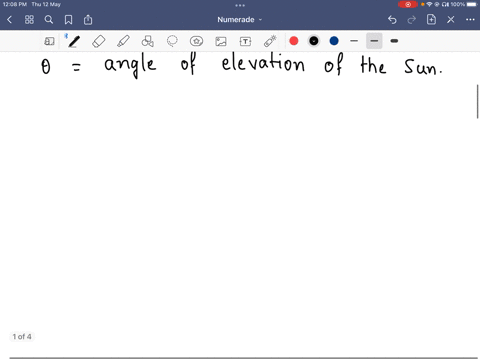
Task: Open the more options ellipsis menu
Action: pos(470,20)
